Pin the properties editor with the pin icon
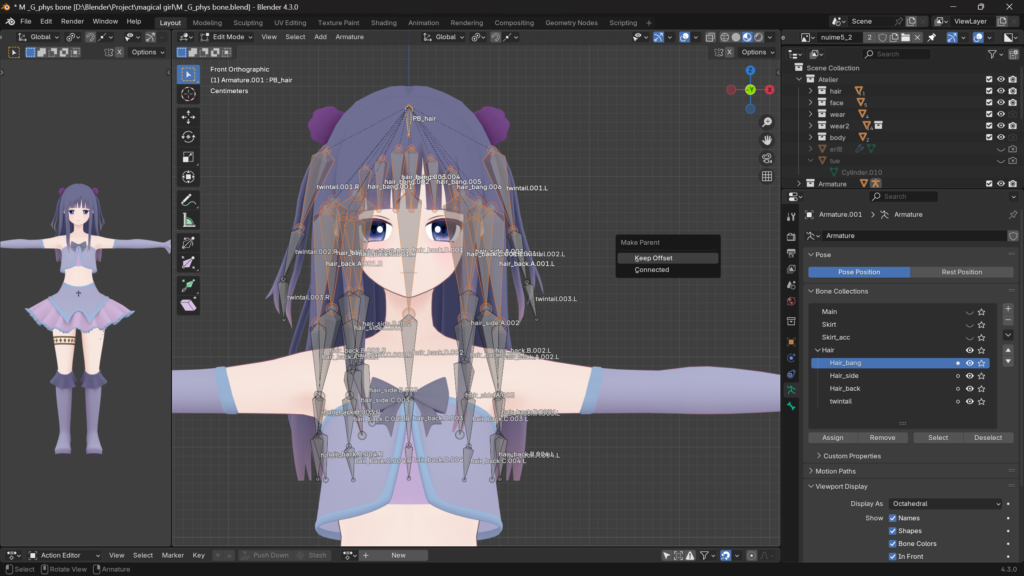The height and width of the screenshot is (576, 1024). pyautogui.click(x=1012, y=215)
